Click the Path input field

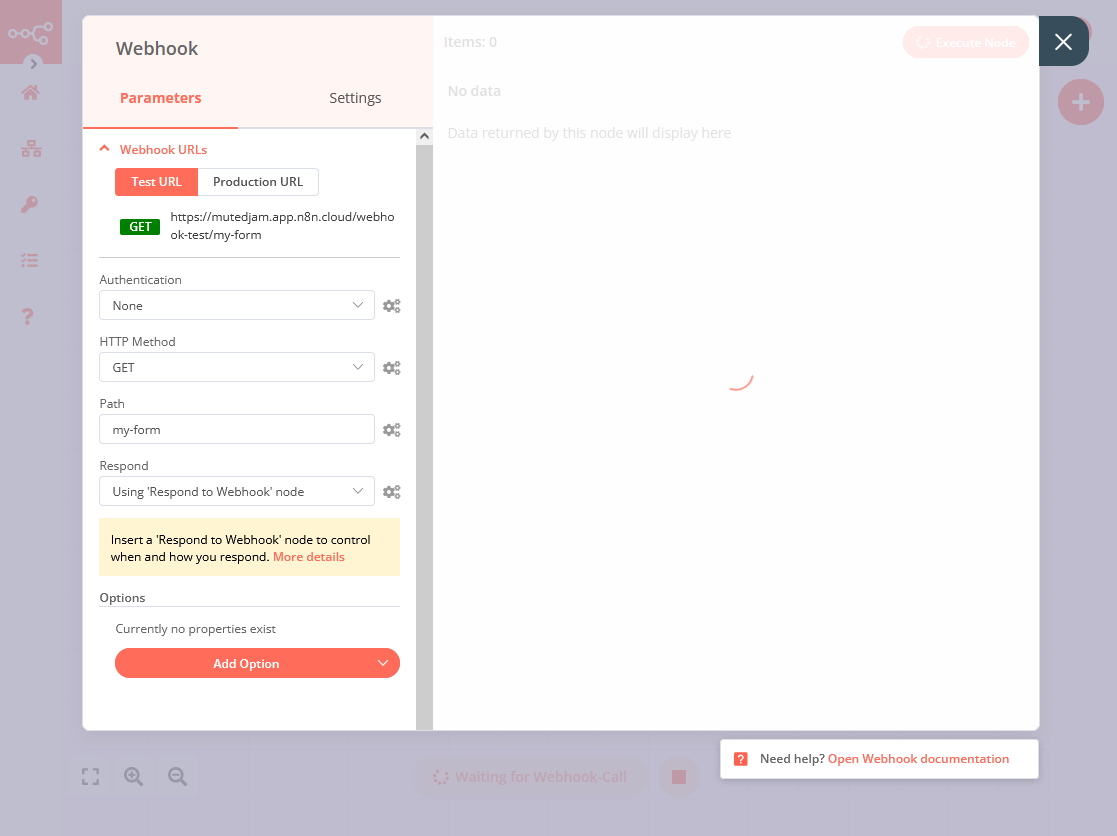pos(236,429)
